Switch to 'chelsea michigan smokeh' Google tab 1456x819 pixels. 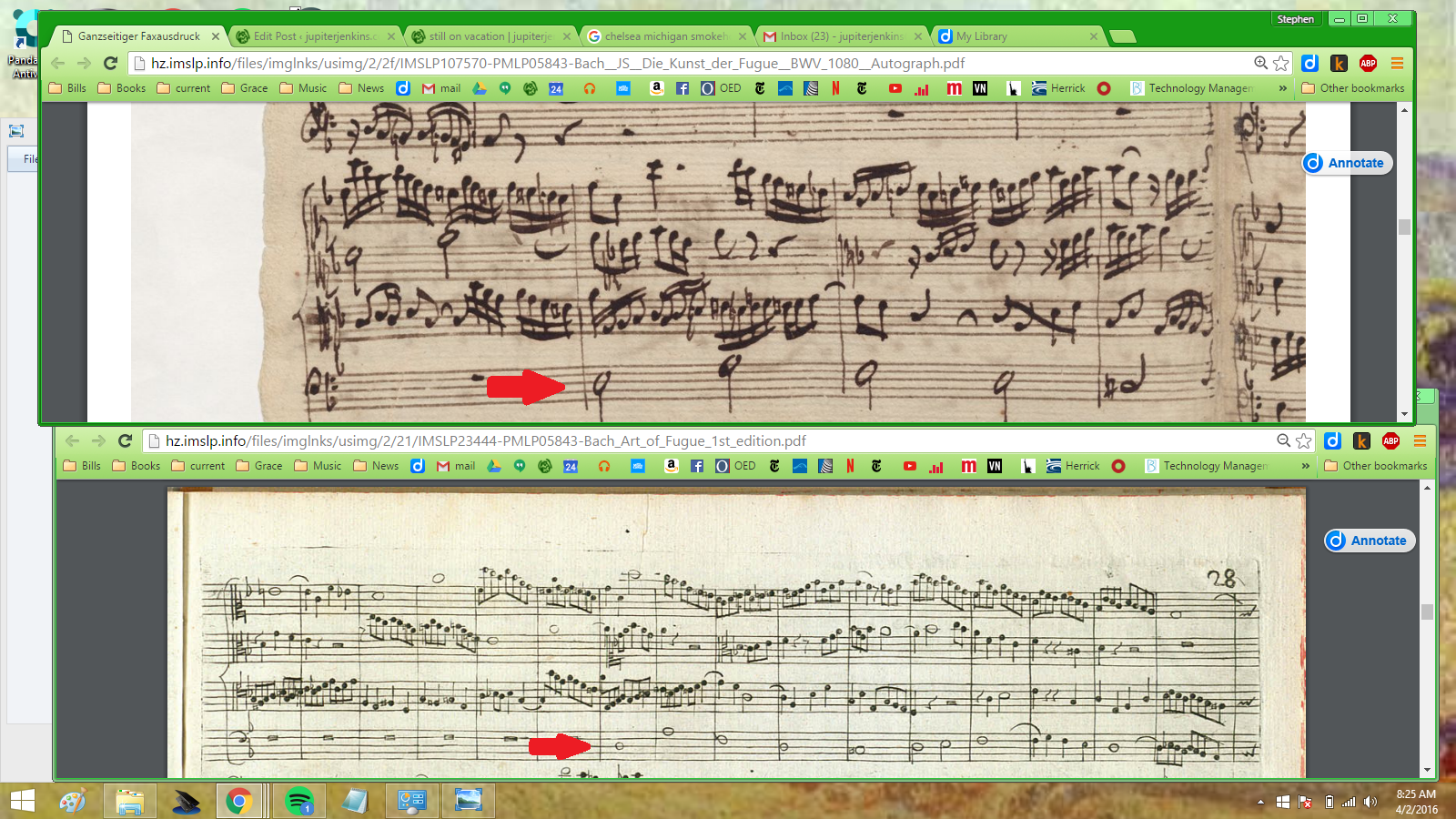pyautogui.click(x=666, y=36)
